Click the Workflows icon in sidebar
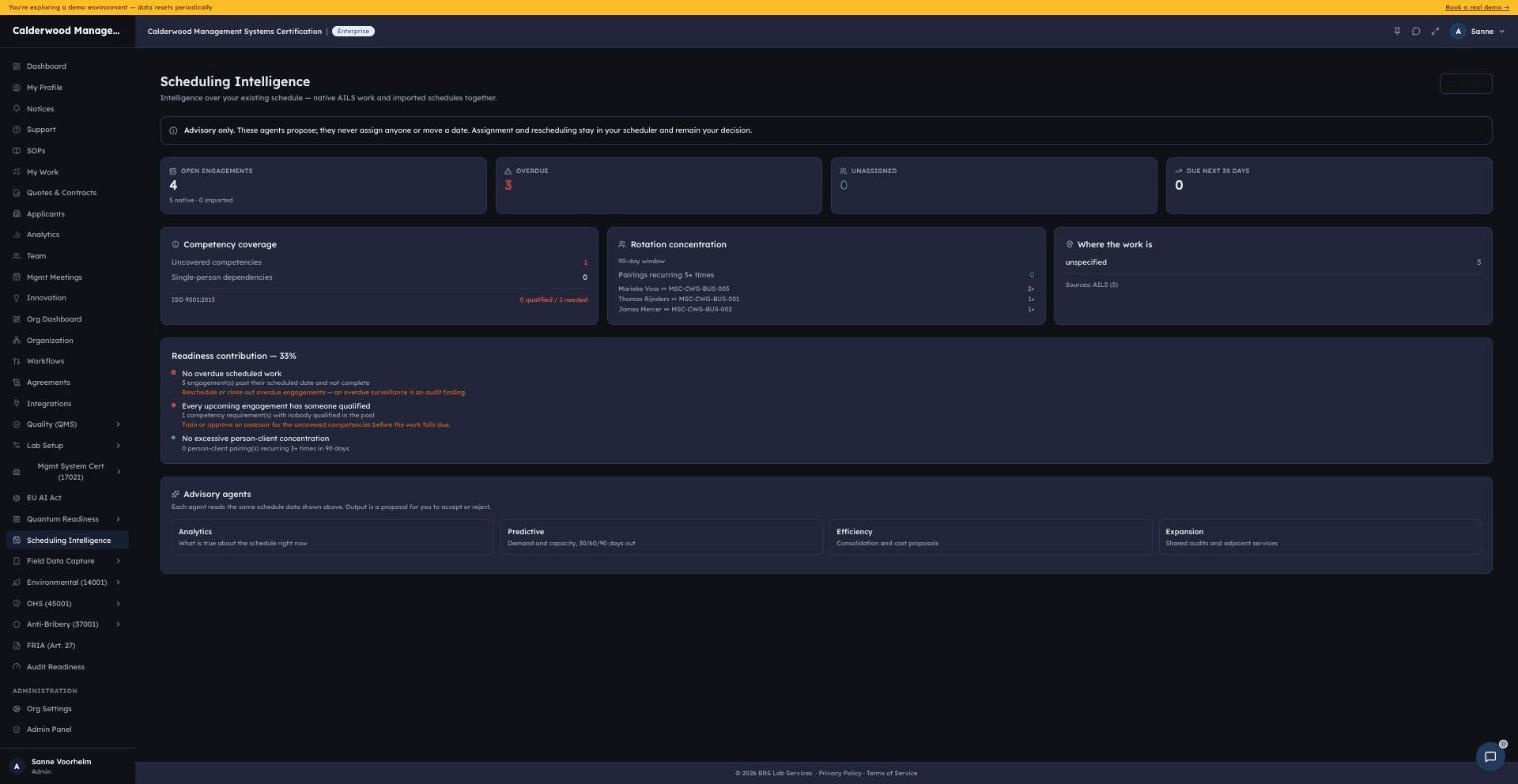 click(17, 361)
